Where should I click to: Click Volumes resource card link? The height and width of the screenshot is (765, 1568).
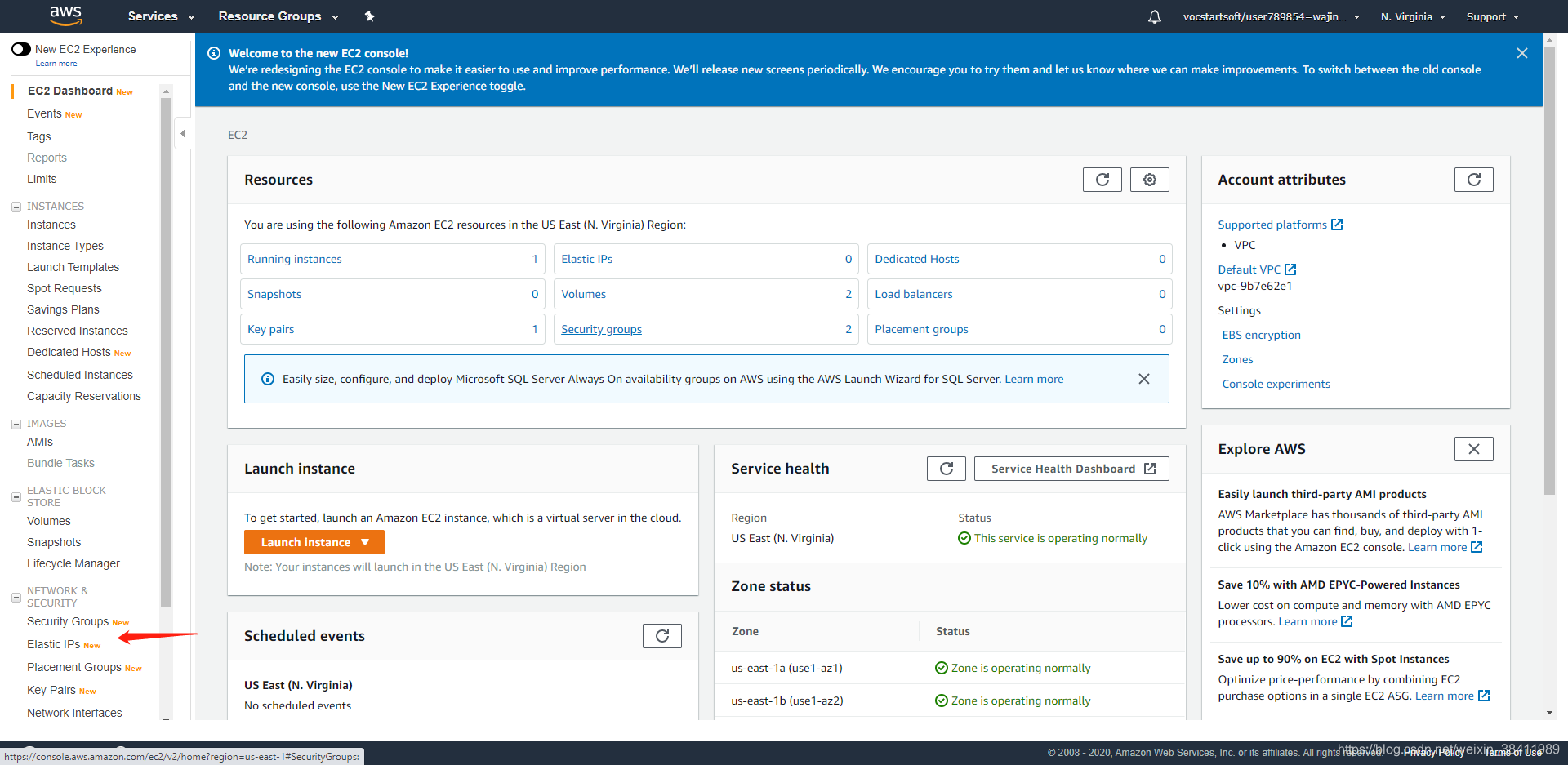pyautogui.click(x=583, y=294)
